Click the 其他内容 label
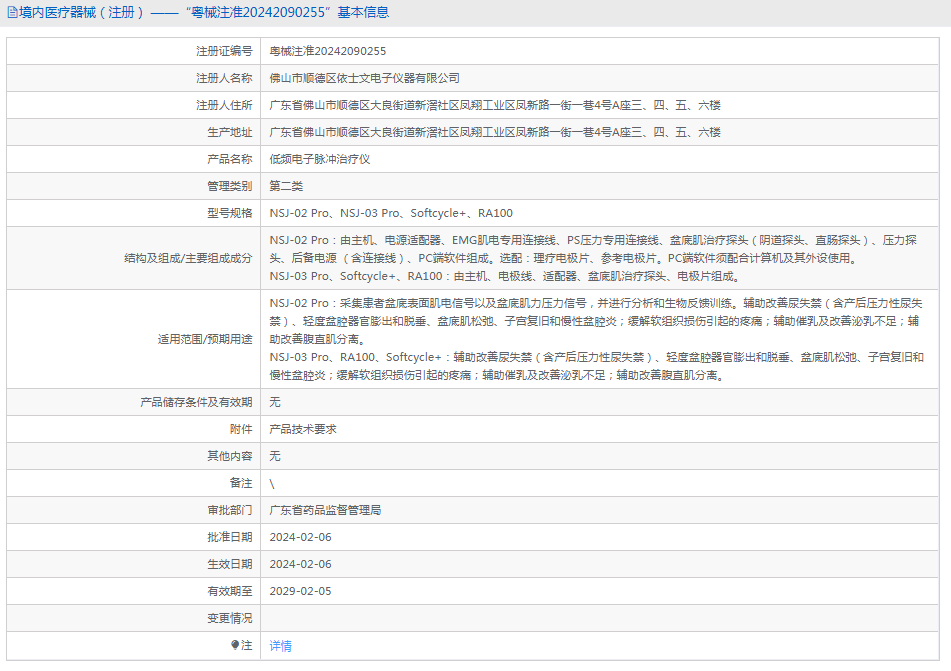The width and height of the screenshot is (951, 671). tap(229, 456)
